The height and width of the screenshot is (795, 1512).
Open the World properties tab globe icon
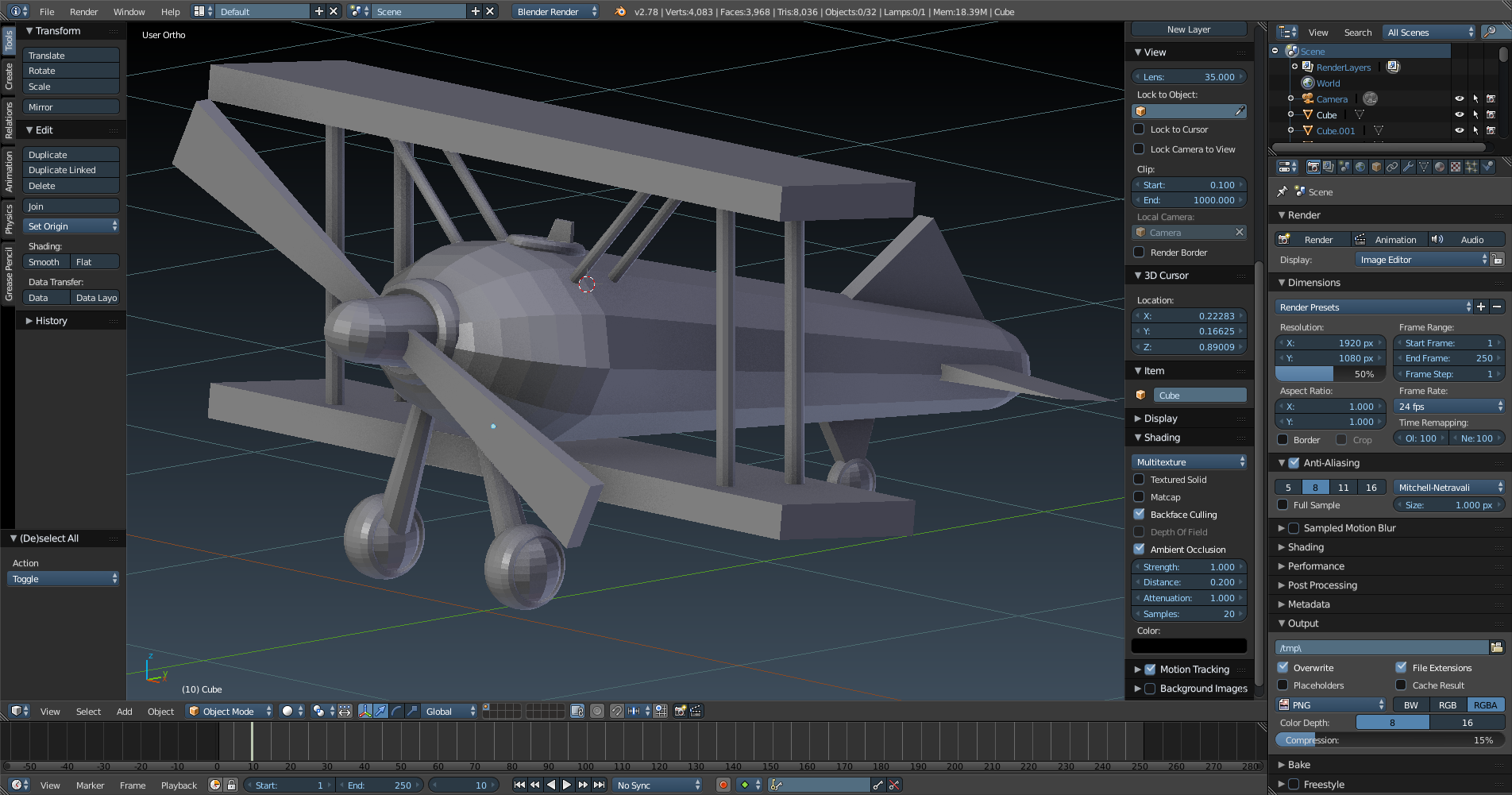(x=1360, y=167)
